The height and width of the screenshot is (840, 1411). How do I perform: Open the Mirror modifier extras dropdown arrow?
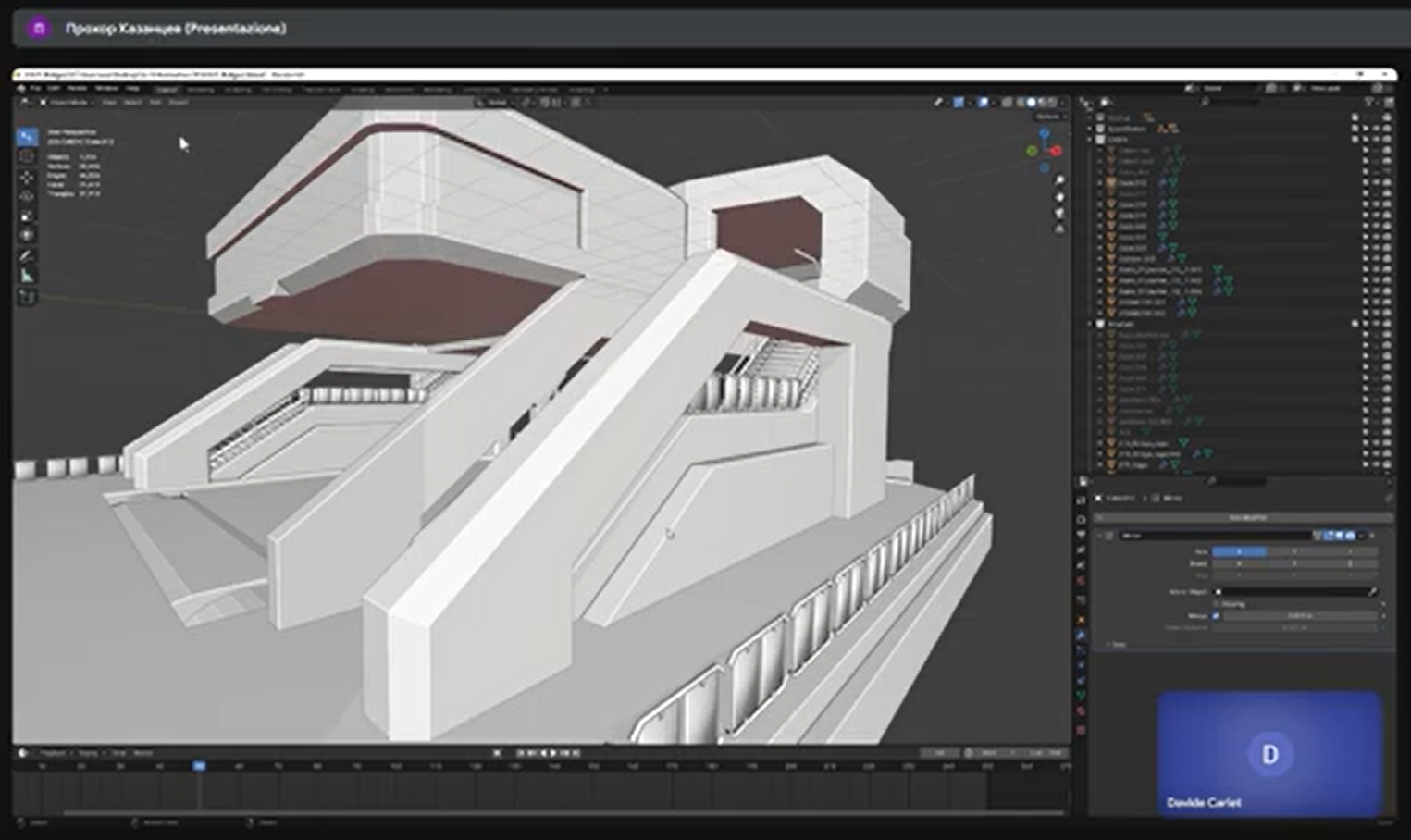click(x=1361, y=536)
